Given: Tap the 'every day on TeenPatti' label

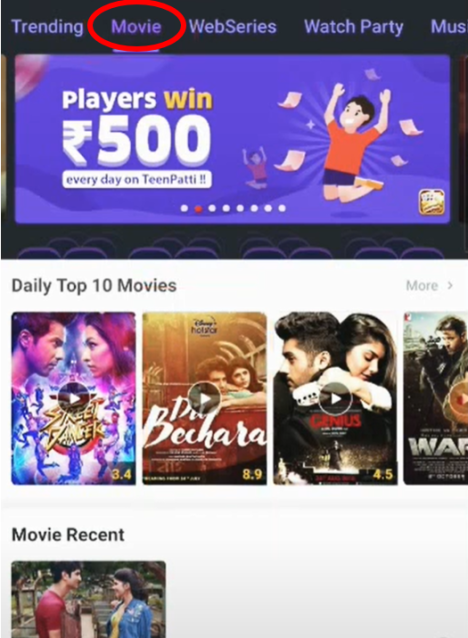Looking at the screenshot, I should pos(137,179).
